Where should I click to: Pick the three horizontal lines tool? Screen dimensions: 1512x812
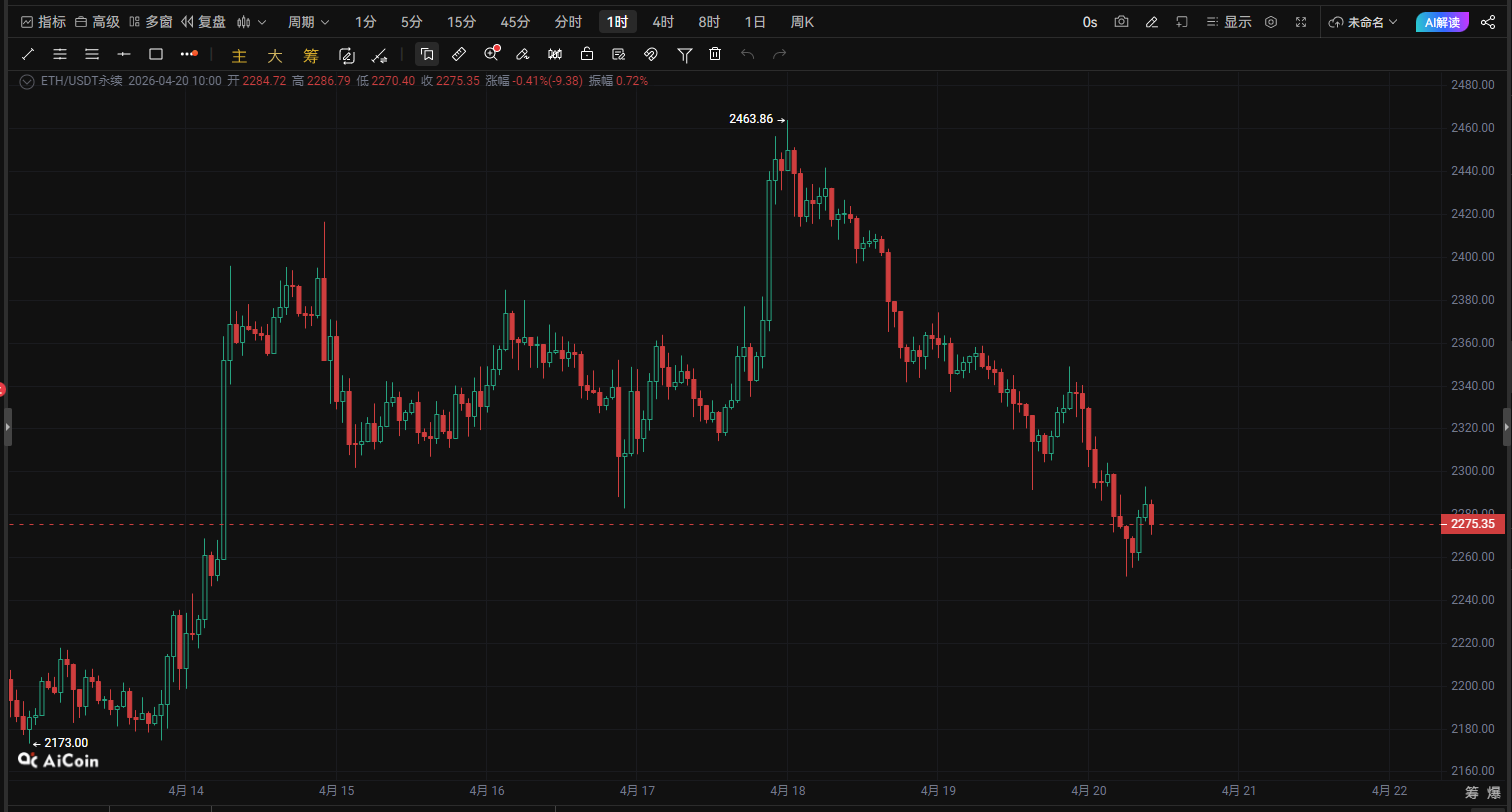[92, 54]
